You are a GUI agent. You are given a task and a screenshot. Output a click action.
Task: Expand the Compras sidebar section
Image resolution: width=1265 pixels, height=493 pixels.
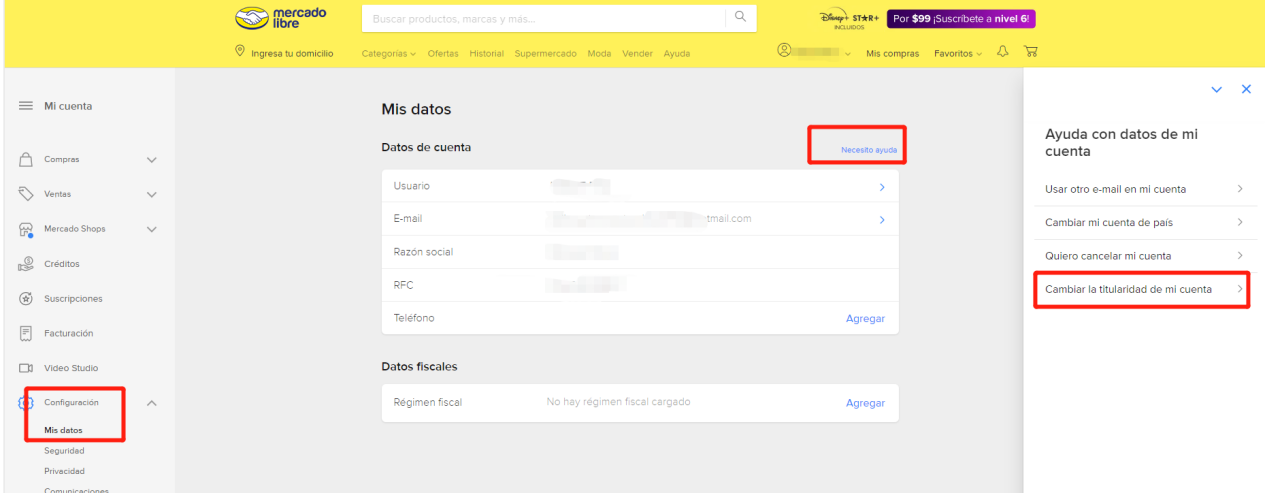coord(152,159)
